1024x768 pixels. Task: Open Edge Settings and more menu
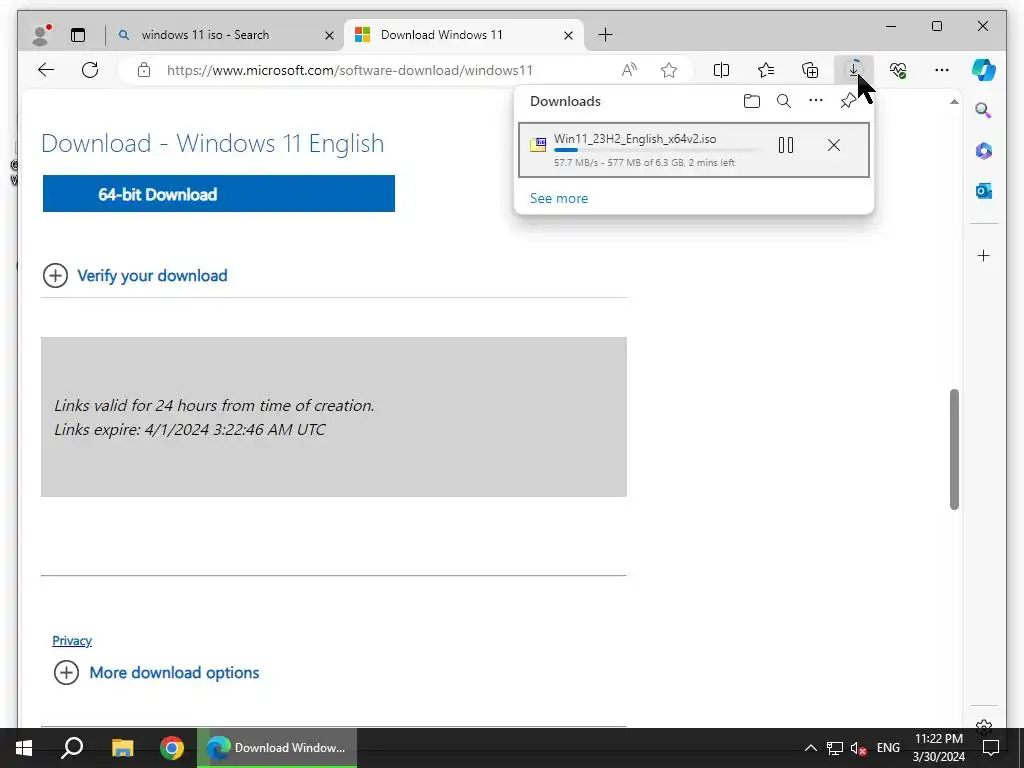pyautogui.click(x=942, y=70)
